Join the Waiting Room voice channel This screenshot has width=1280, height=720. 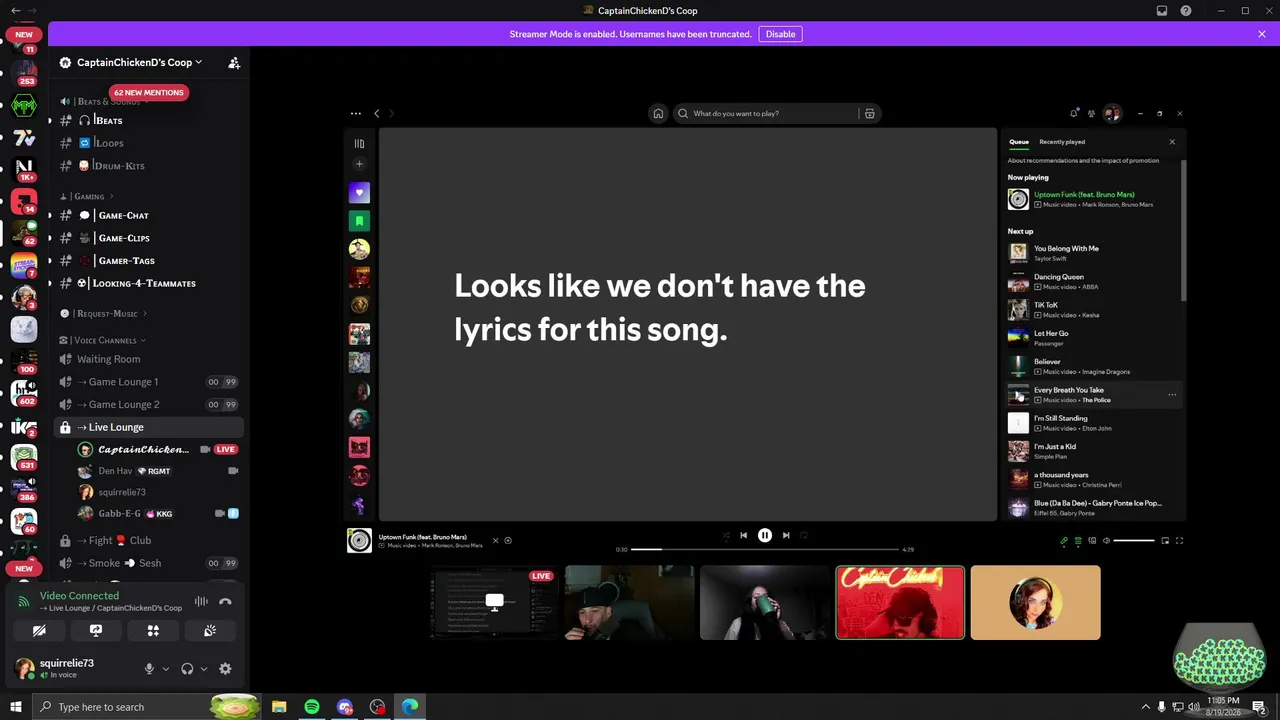pos(148,359)
